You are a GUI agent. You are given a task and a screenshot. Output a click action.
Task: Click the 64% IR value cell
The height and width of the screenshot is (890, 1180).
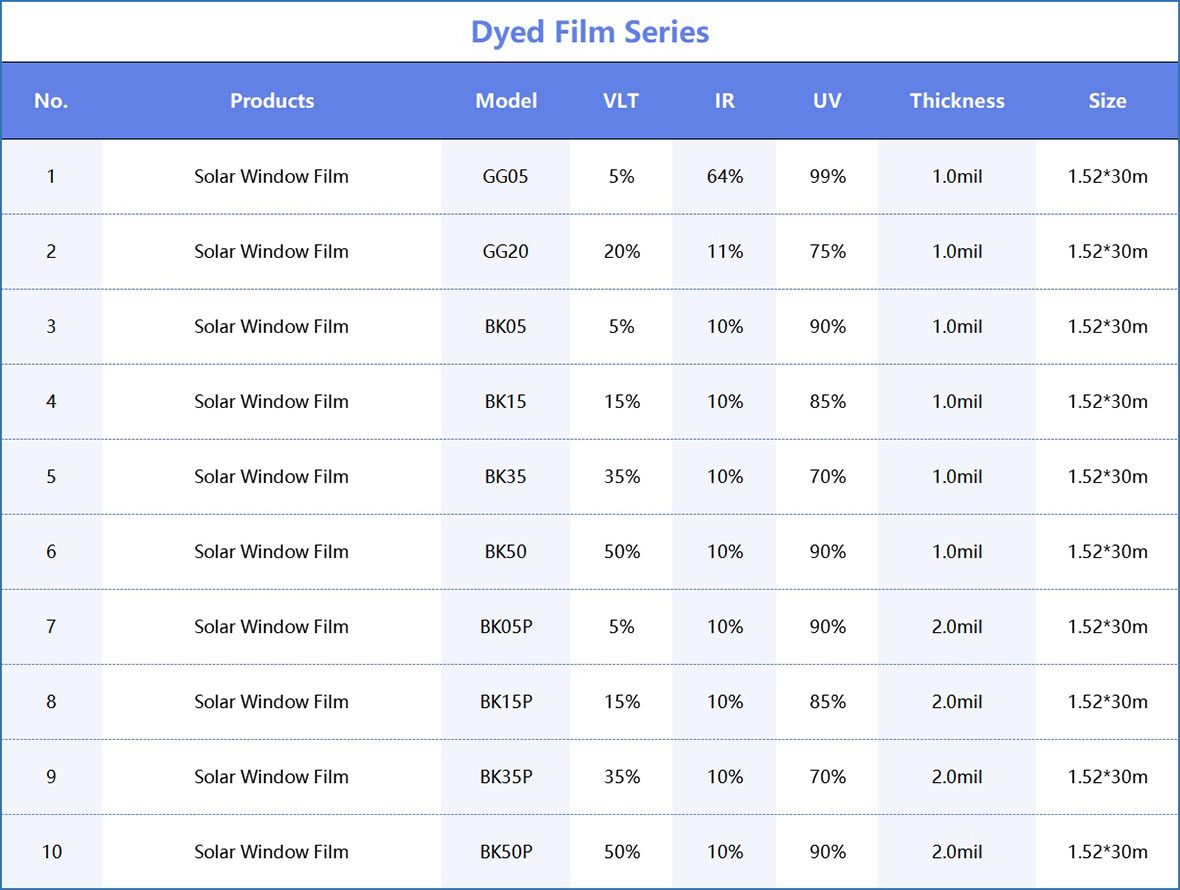(725, 177)
